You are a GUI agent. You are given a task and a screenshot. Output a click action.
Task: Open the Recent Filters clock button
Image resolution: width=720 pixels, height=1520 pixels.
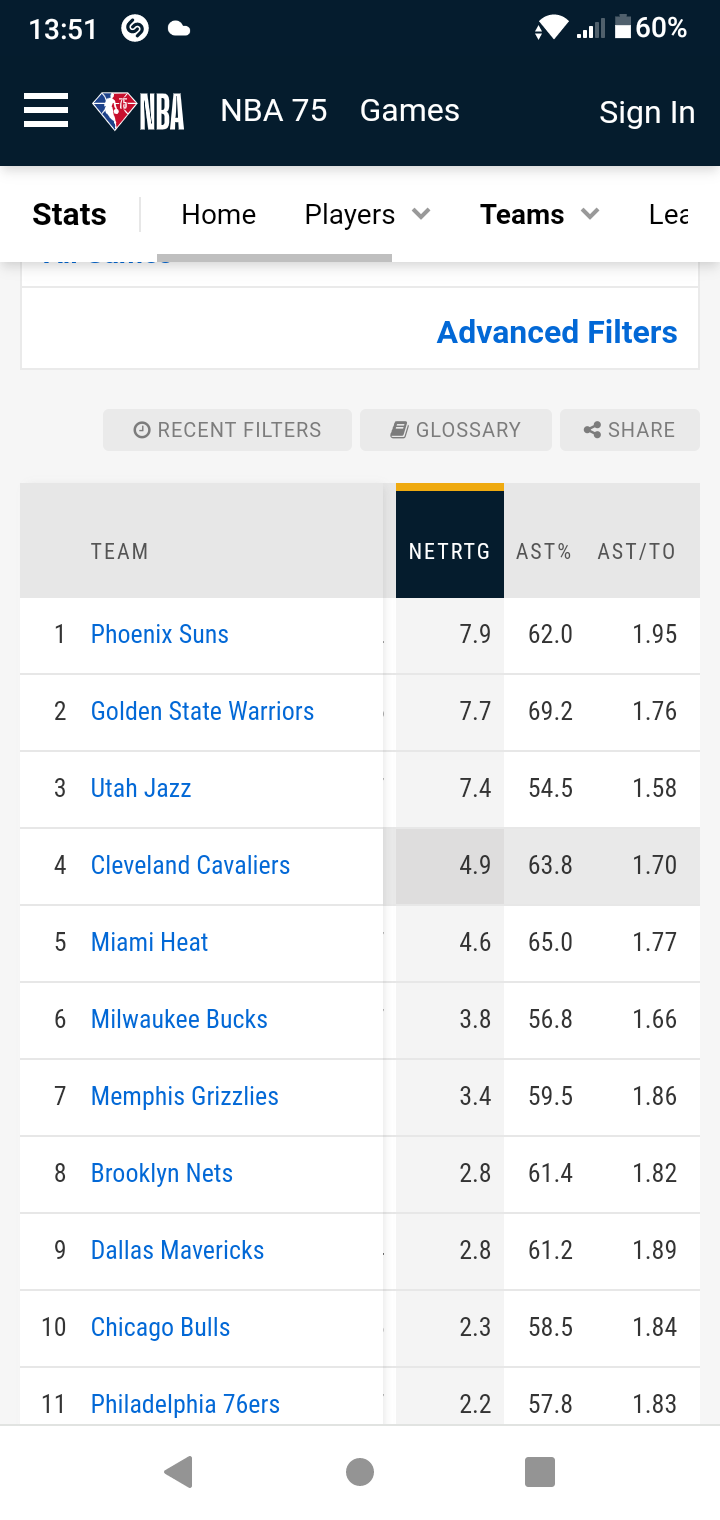227,430
